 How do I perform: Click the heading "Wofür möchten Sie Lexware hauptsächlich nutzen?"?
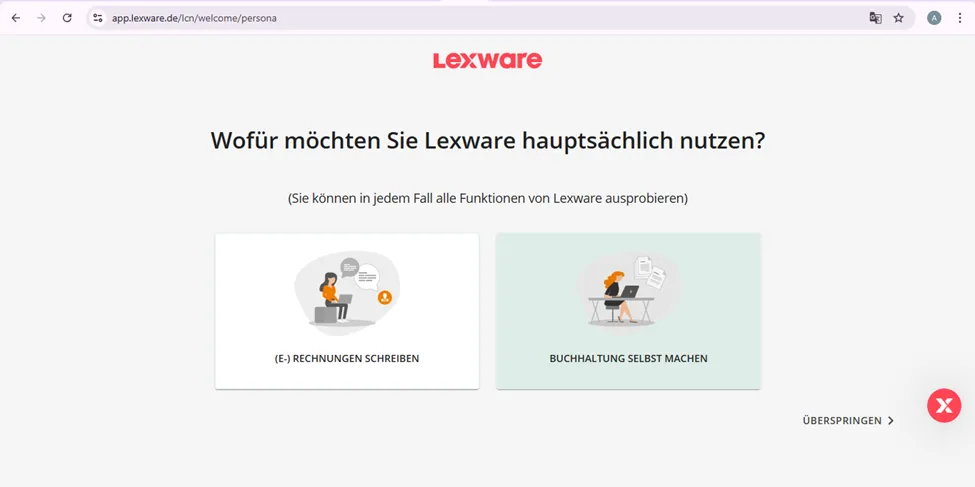pos(488,141)
